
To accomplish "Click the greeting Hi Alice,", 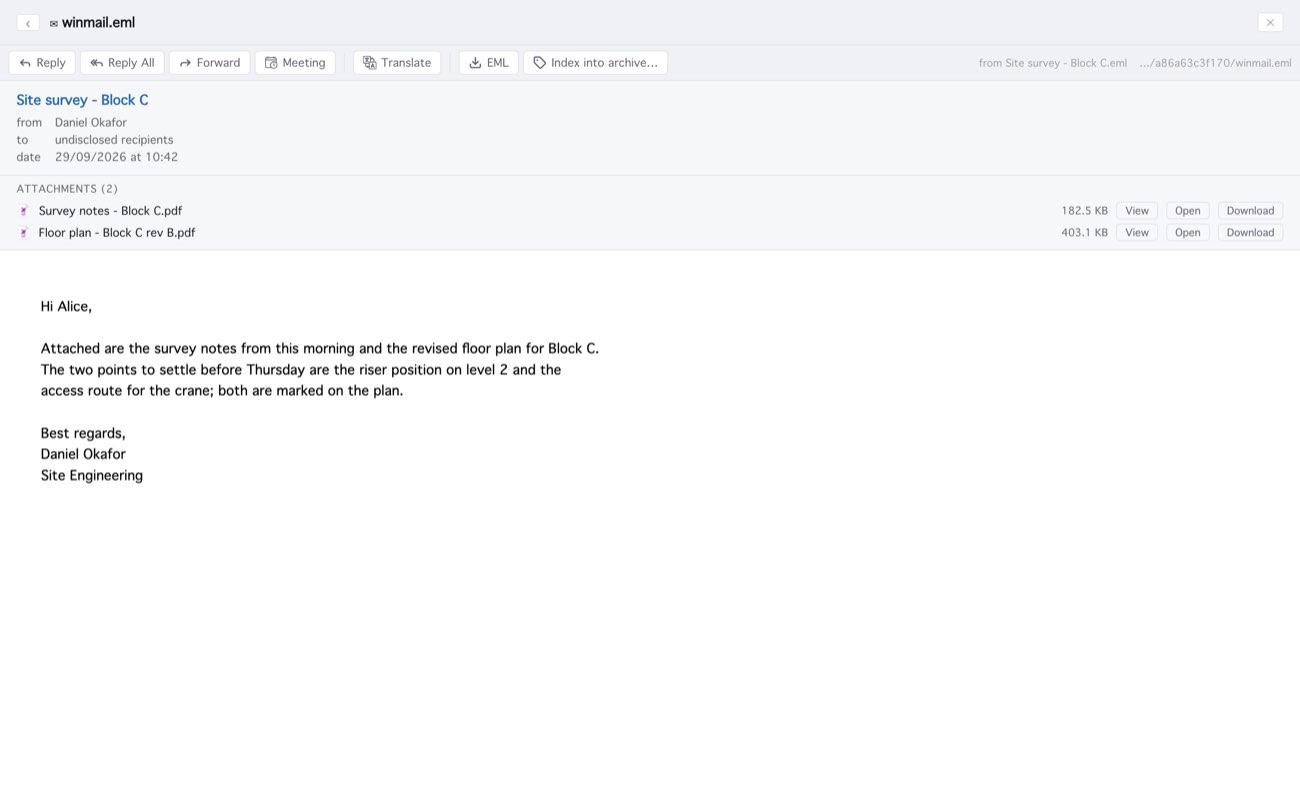I will (x=66, y=307).
